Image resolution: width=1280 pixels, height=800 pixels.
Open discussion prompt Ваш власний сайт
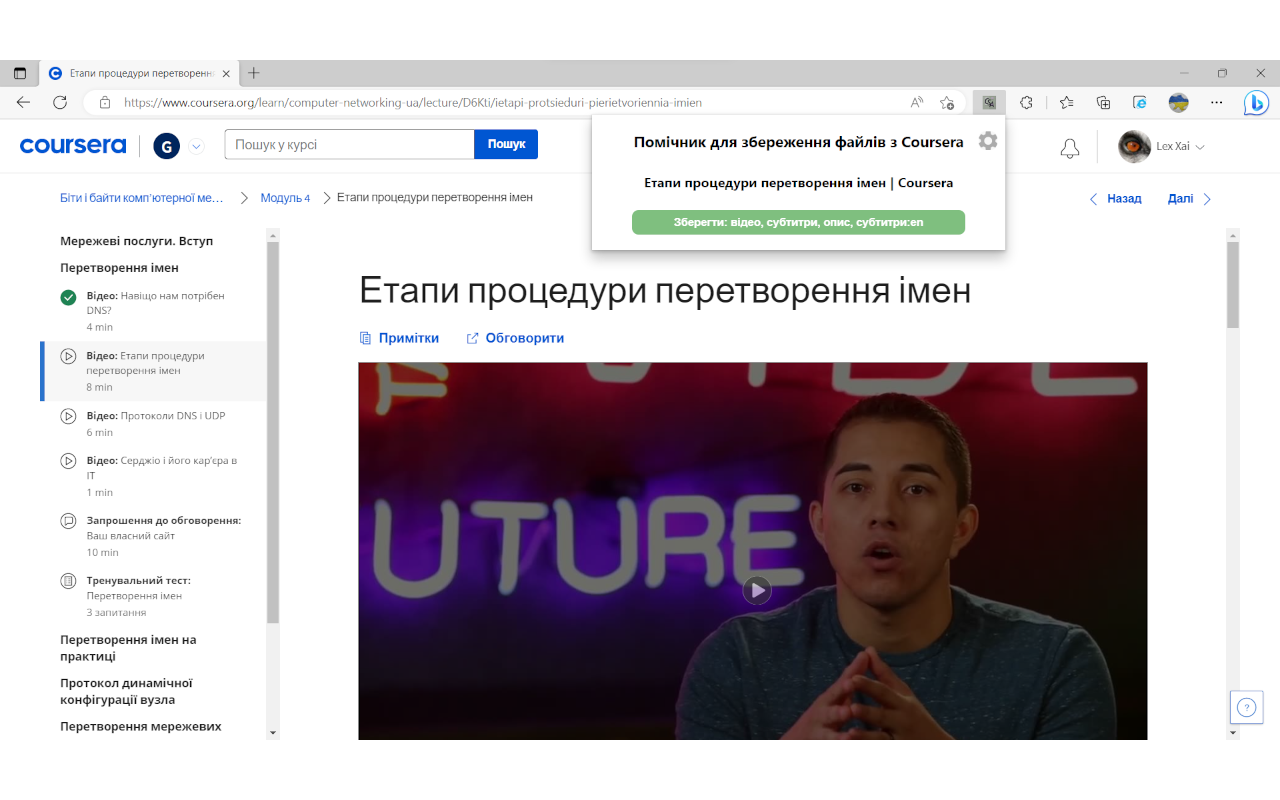pos(153,536)
